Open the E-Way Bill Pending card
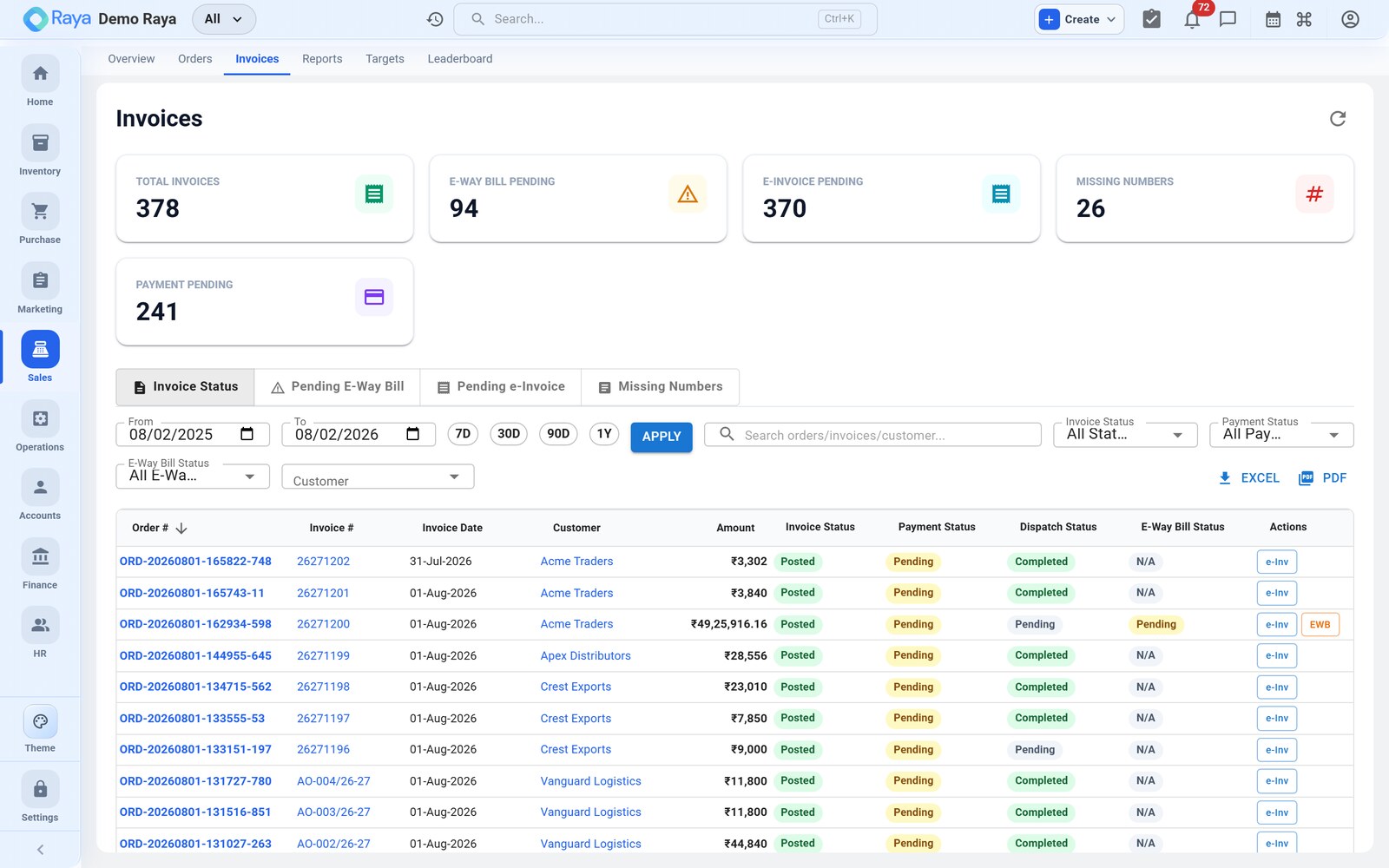The height and width of the screenshot is (868, 1389). [578, 198]
